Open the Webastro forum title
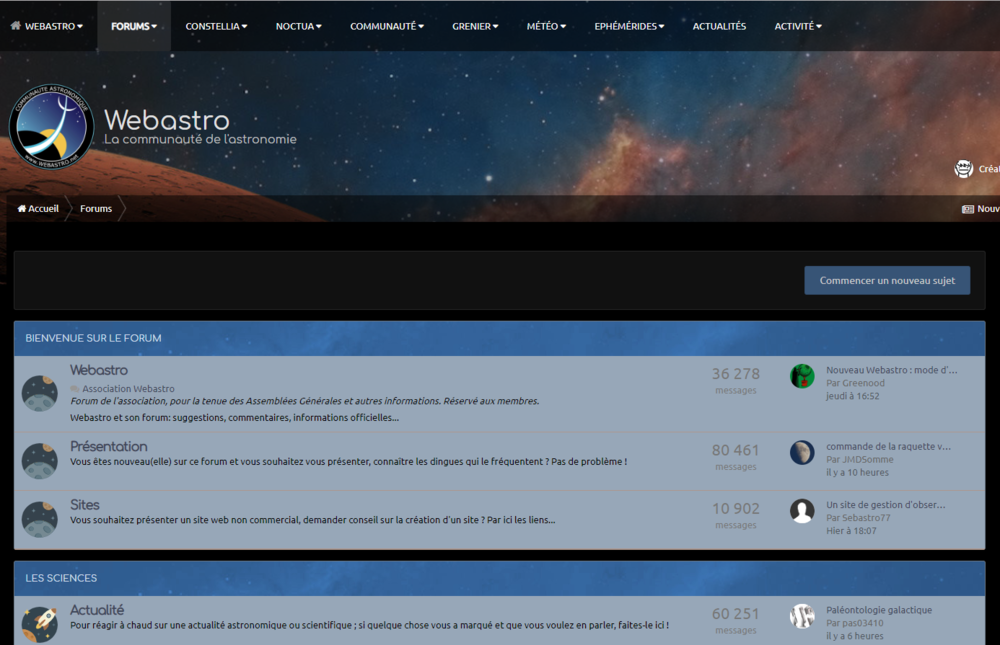1000x645 pixels. (99, 370)
